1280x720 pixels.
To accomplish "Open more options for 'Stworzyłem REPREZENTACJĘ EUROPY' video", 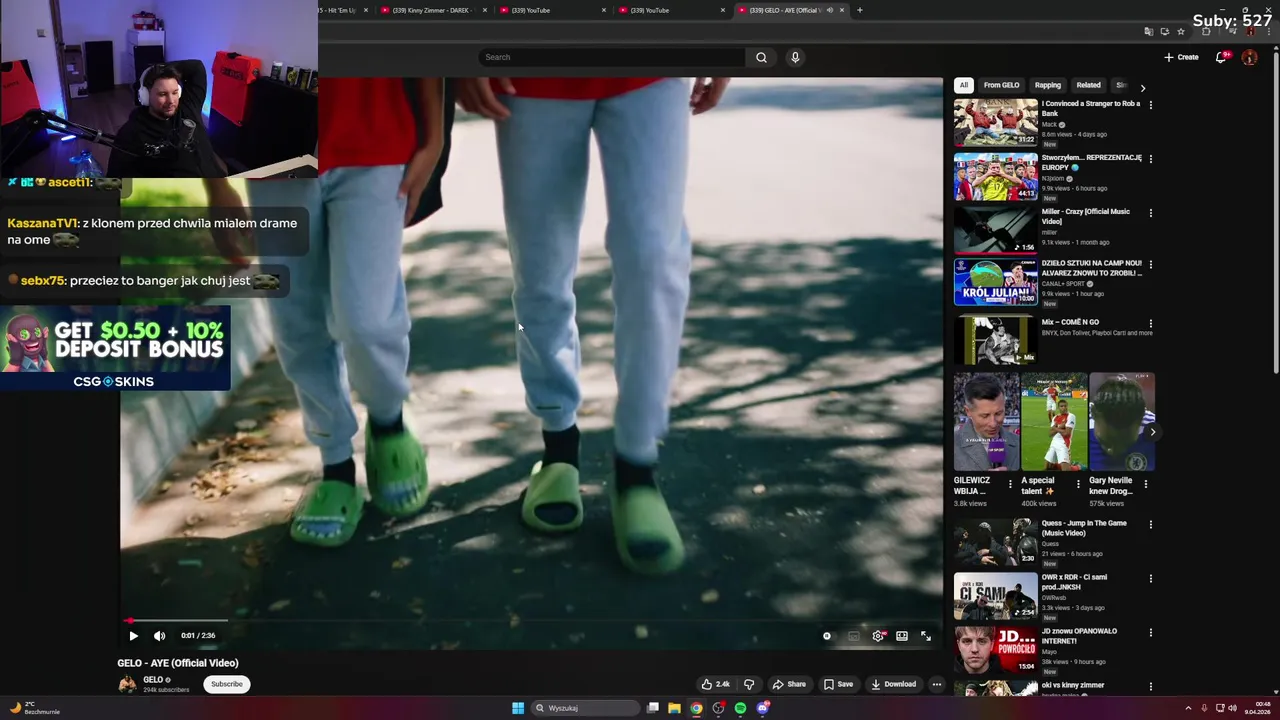I will coord(1151,158).
